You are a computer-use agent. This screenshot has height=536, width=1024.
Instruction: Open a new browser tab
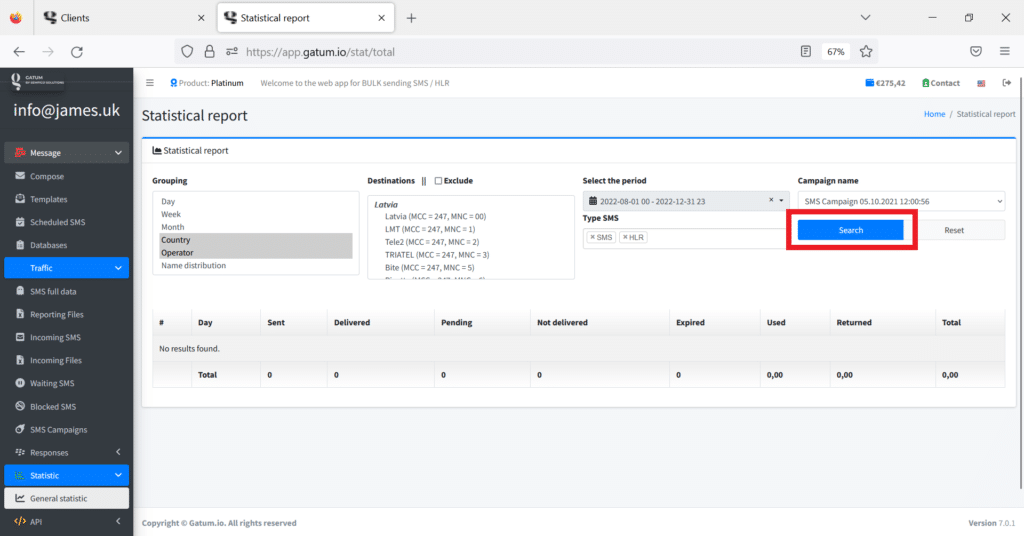pyautogui.click(x=411, y=18)
